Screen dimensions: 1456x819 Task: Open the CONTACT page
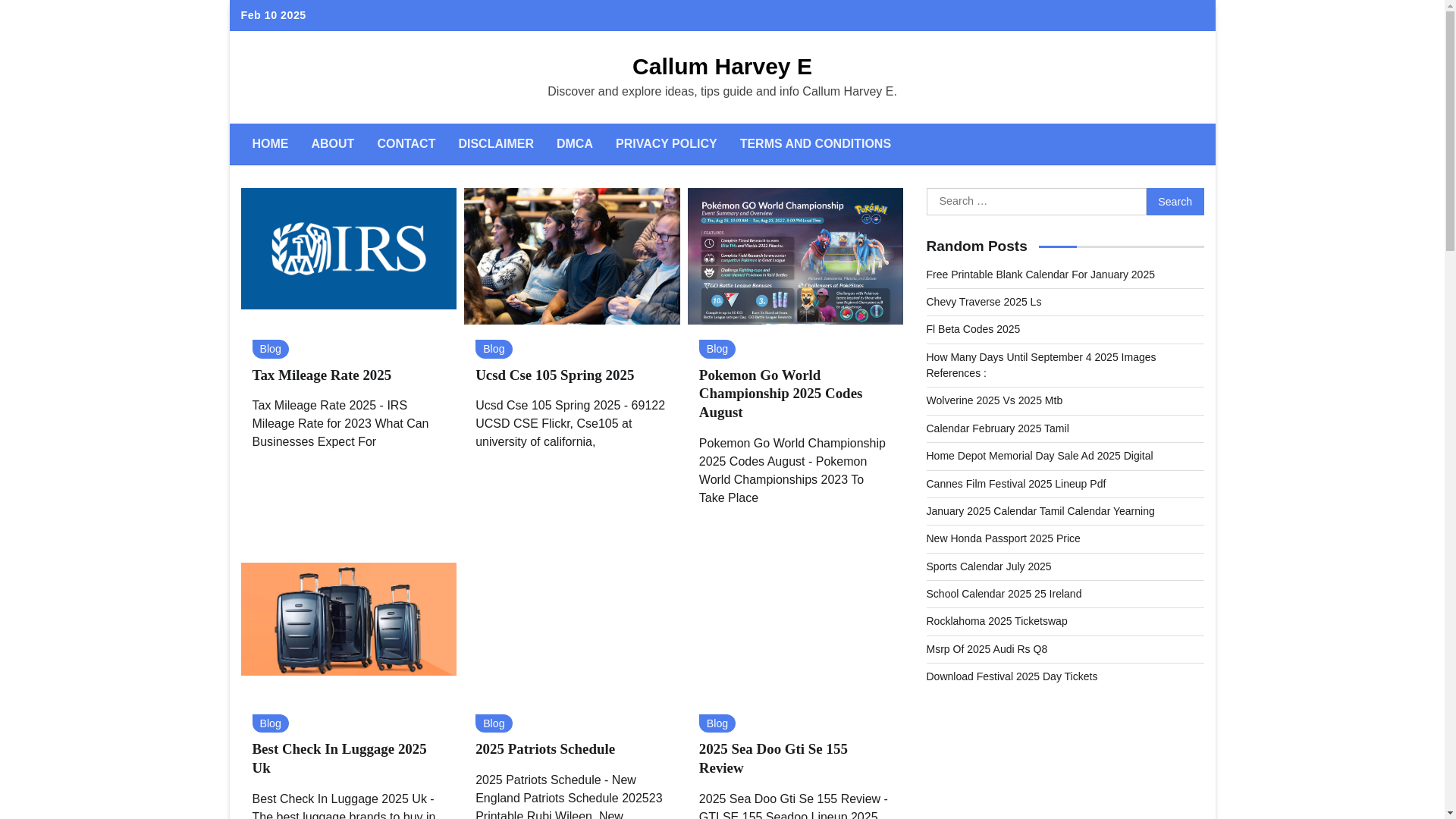406,144
